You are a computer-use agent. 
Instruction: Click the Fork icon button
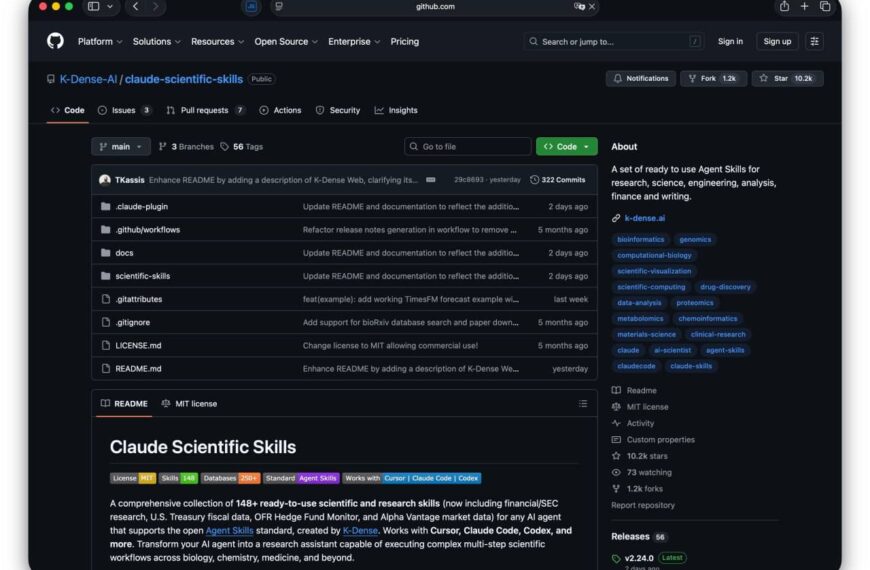714,79
